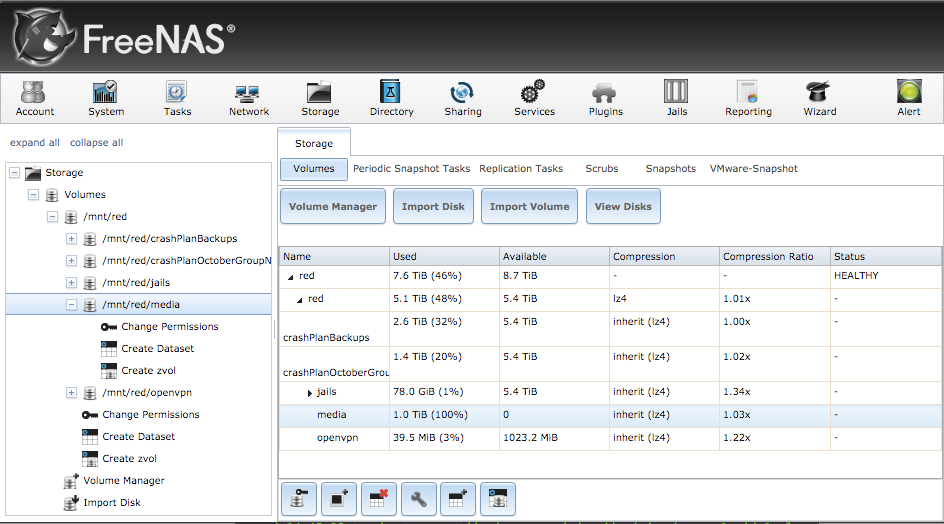Viewport: 944px width, 524px height.
Task: Collapse the top-level red volume row
Action: [290, 277]
